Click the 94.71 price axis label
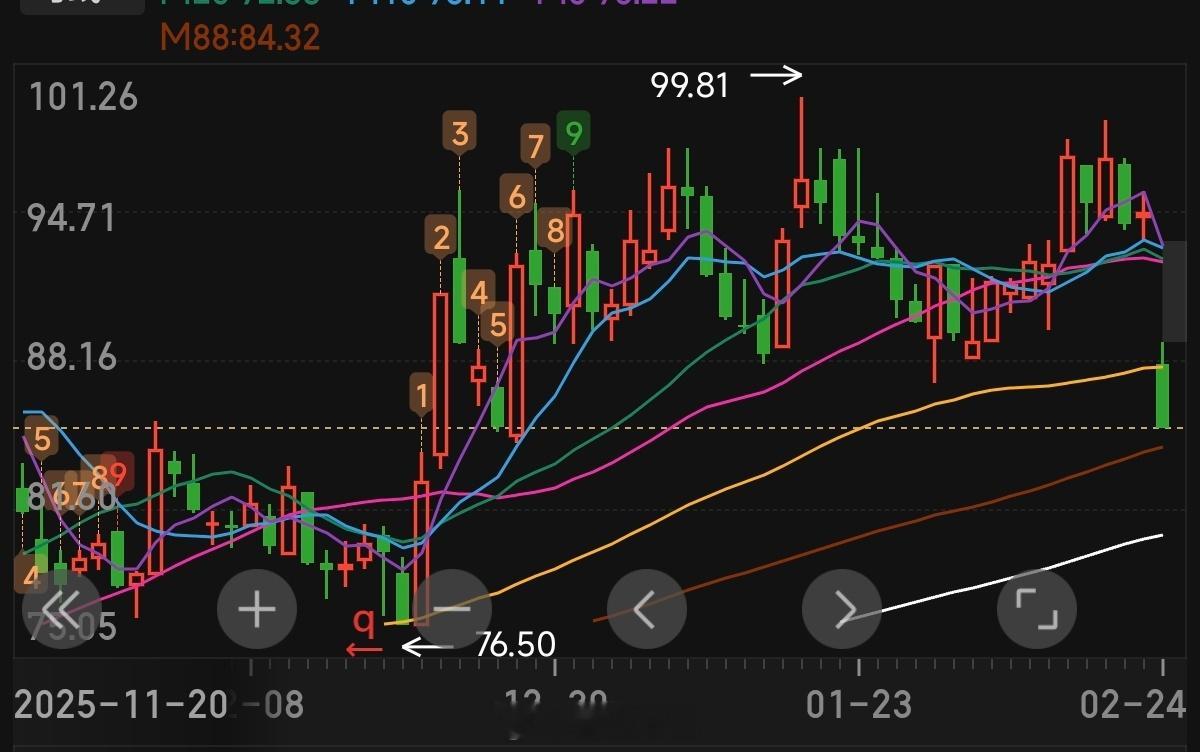1200x752 pixels. (73, 217)
